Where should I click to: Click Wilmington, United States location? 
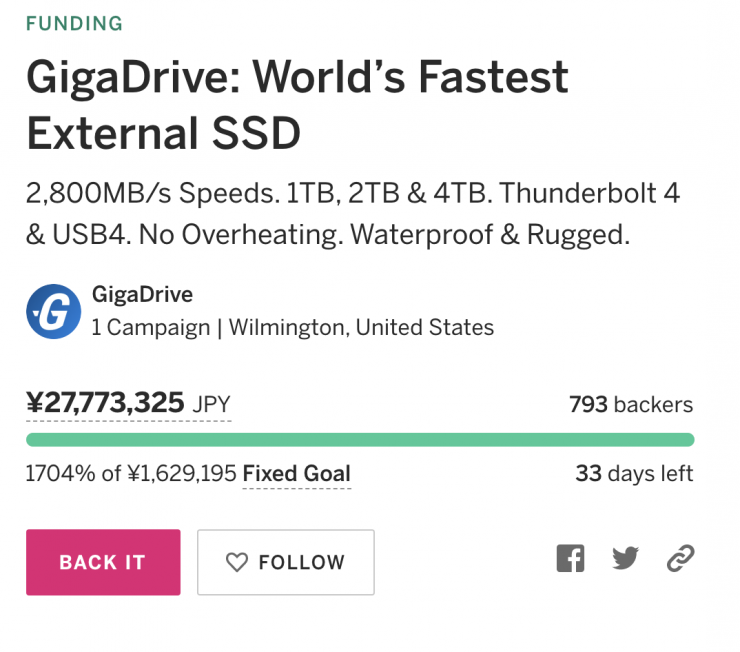coord(361,327)
